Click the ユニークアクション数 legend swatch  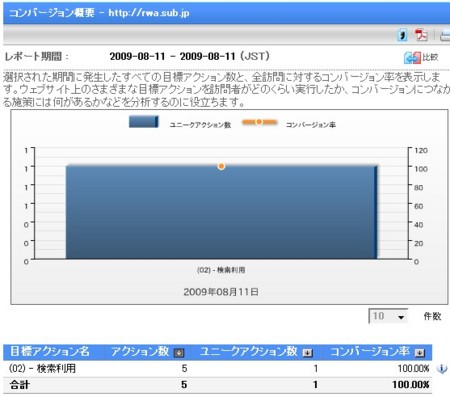point(144,122)
